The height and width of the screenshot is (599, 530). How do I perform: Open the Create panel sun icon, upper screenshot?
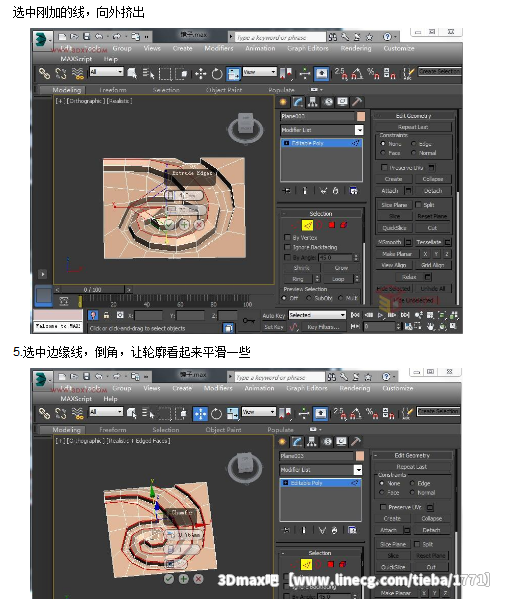tap(283, 102)
